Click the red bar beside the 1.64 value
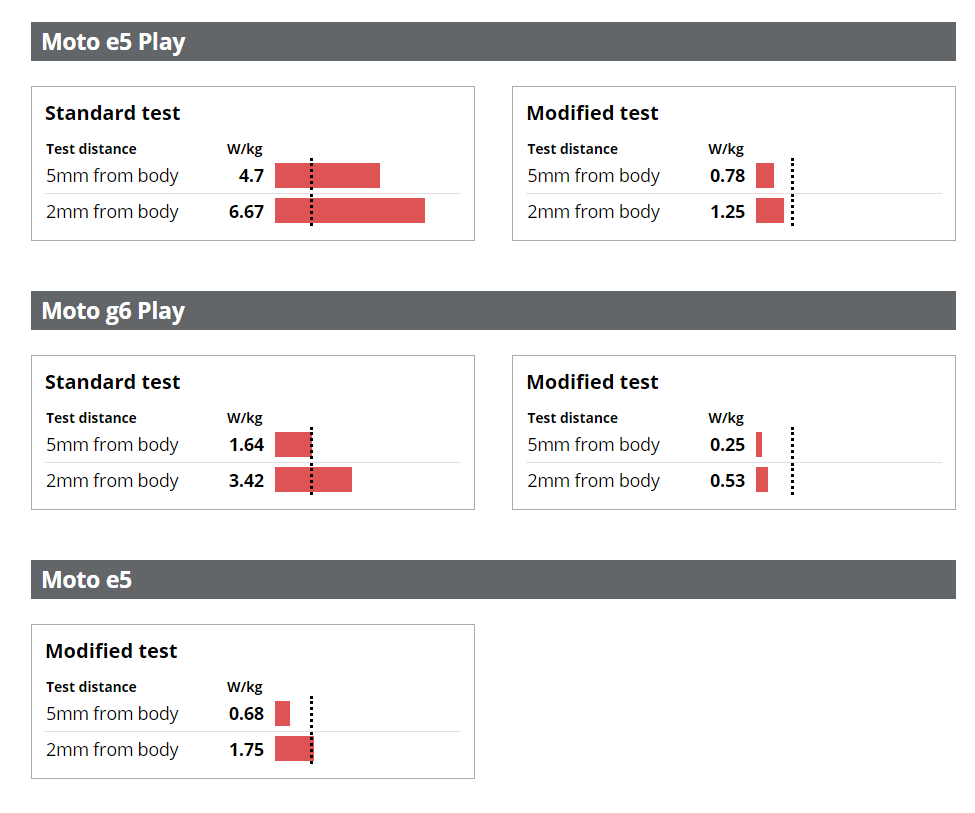 tap(293, 445)
